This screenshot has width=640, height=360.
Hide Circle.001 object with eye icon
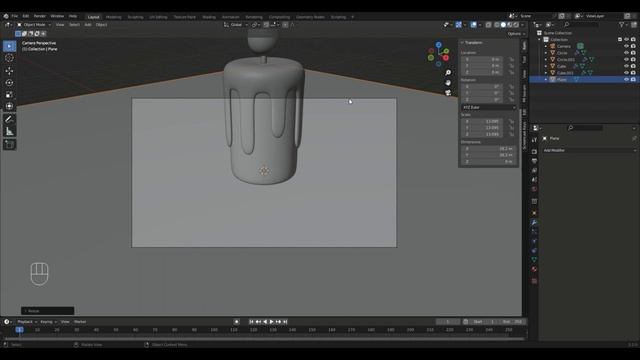tap(626, 60)
